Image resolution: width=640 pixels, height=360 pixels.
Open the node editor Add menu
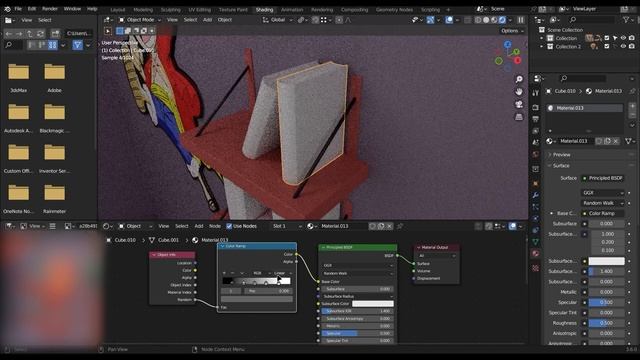[x=199, y=226]
